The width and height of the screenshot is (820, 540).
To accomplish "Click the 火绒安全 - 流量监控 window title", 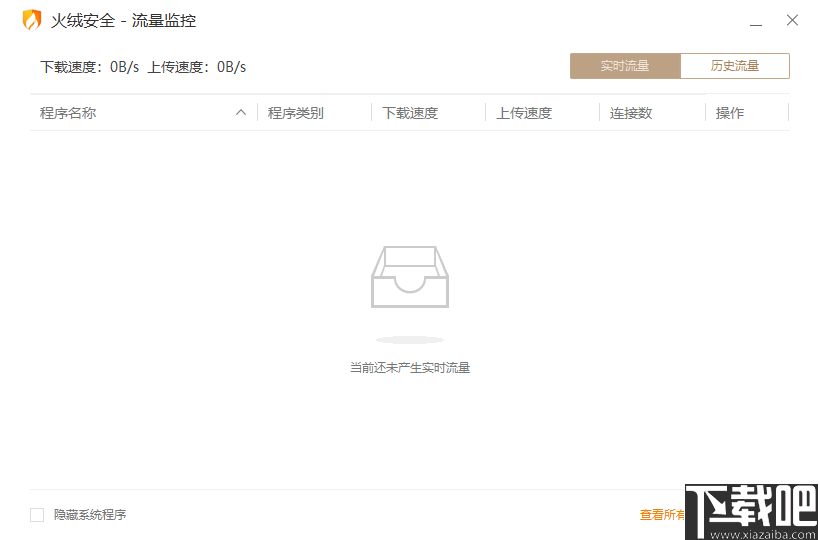I will (123, 21).
